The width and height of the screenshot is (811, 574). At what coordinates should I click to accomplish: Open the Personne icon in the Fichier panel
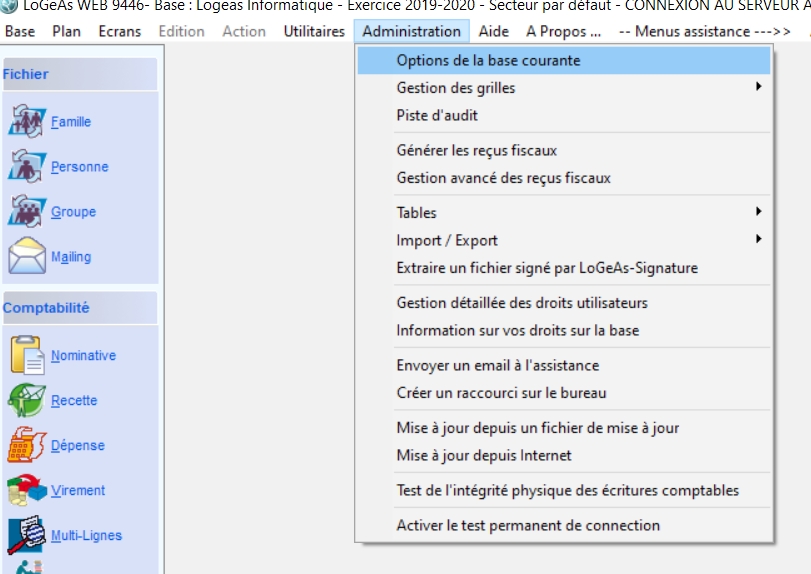(27, 166)
